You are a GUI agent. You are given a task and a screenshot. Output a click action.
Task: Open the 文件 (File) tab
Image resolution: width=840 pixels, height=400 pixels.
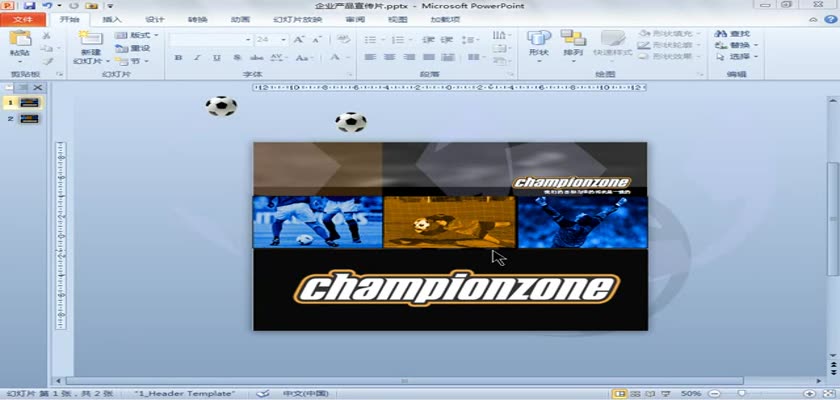click(22, 20)
